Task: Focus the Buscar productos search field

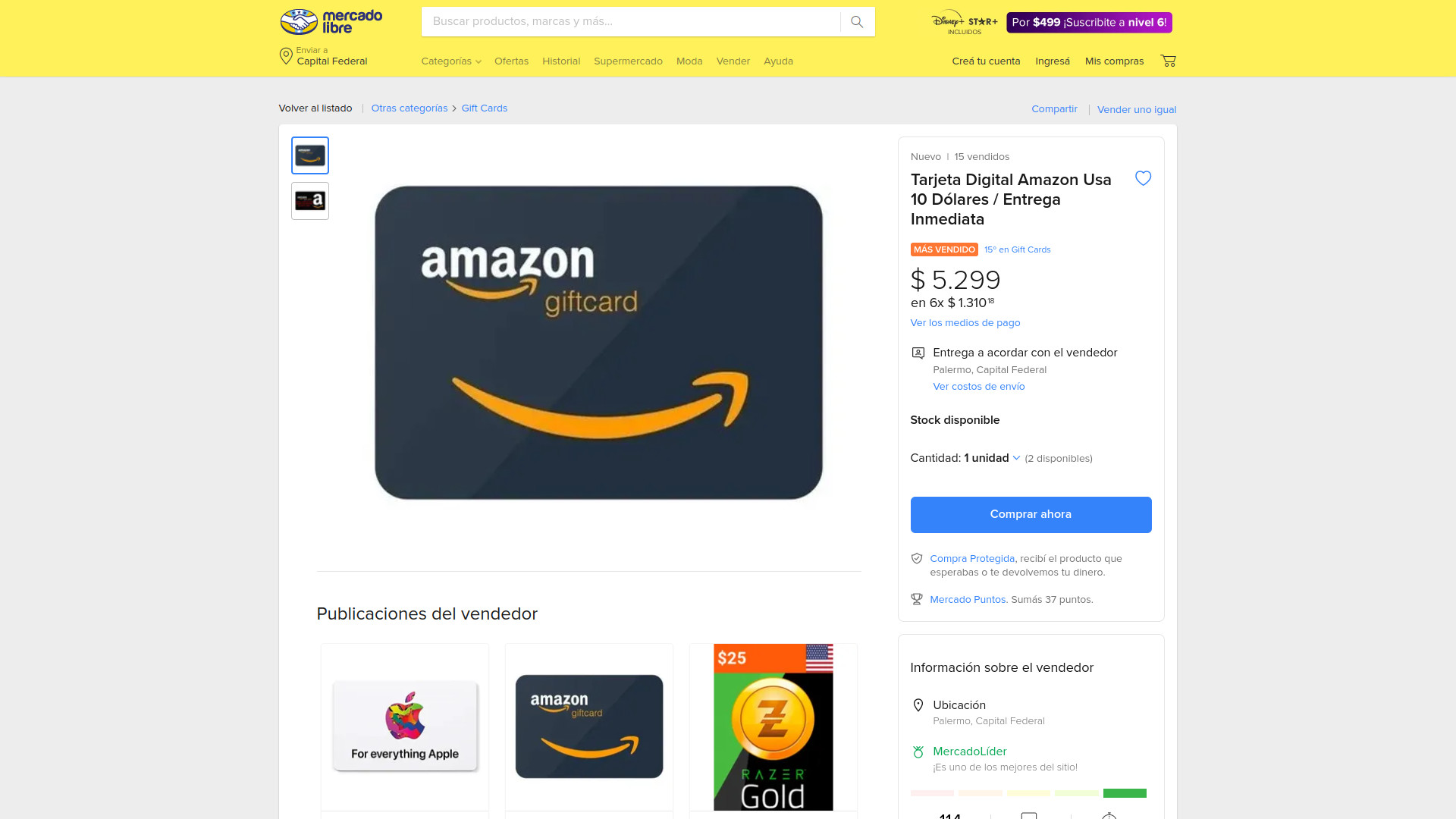Action: [x=631, y=22]
